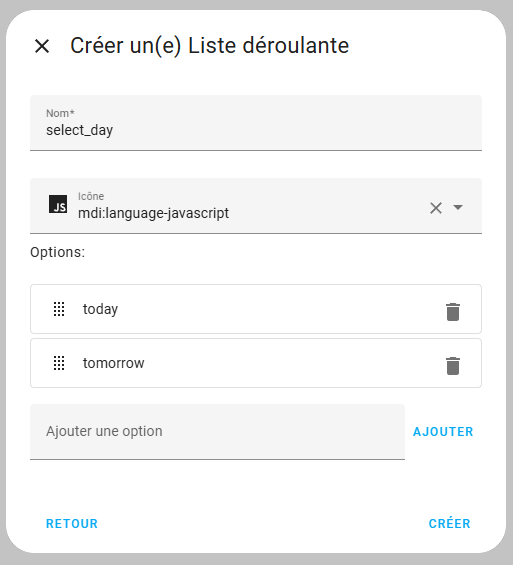The width and height of the screenshot is (513, 565).
Task: Focus the Ajouter une option input
Action: tap(218, 432)
